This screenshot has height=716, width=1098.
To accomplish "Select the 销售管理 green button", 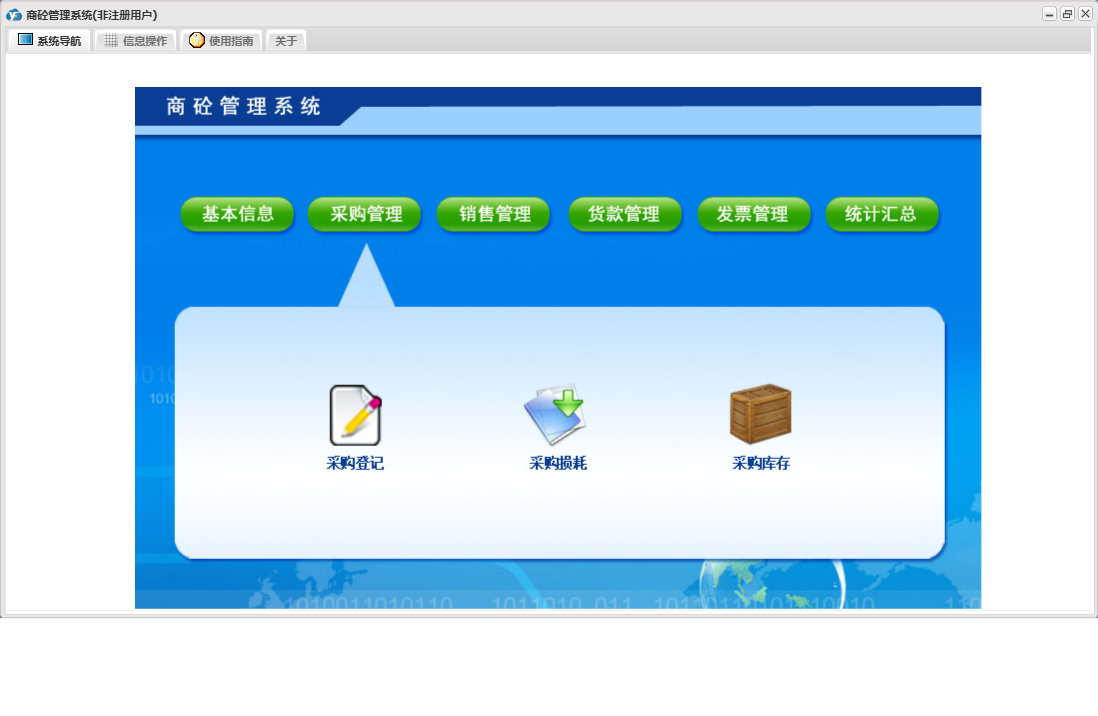I will point(494,214).
